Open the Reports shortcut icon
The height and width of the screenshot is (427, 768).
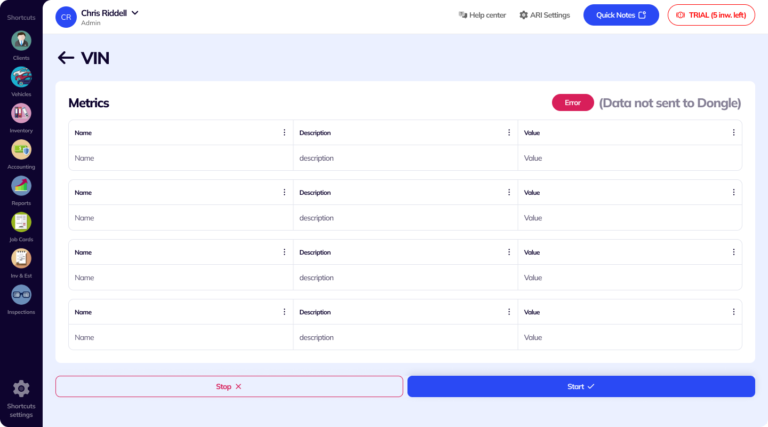pyautogui.click(x=21, y=185)
